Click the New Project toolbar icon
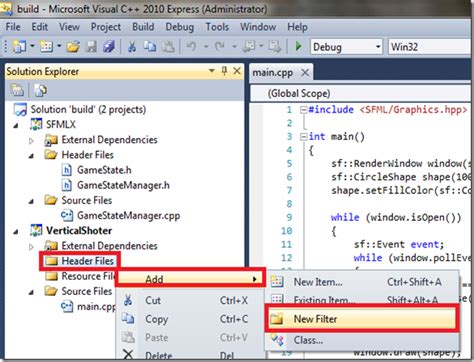The image size is (474, 362). click(20, 47)
